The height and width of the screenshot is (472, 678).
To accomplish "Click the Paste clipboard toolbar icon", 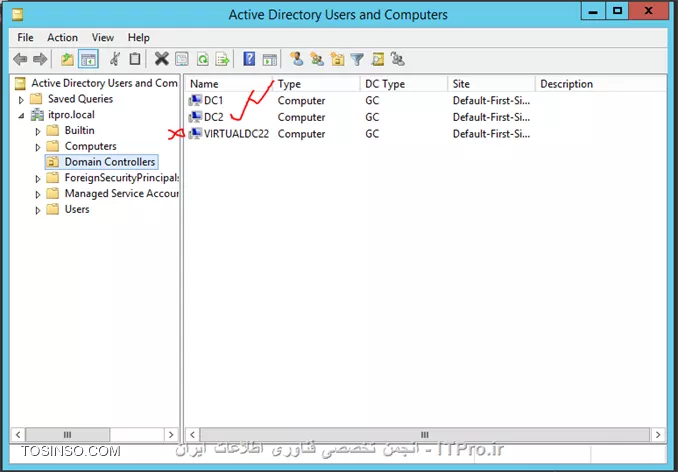I will [135, 59].
